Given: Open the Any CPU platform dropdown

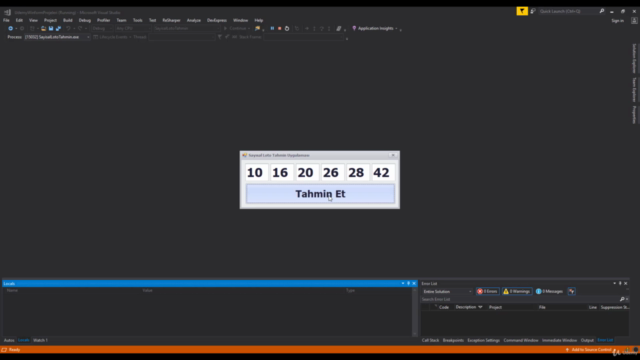Looking at the screenshot, I should tap(133, 29).
